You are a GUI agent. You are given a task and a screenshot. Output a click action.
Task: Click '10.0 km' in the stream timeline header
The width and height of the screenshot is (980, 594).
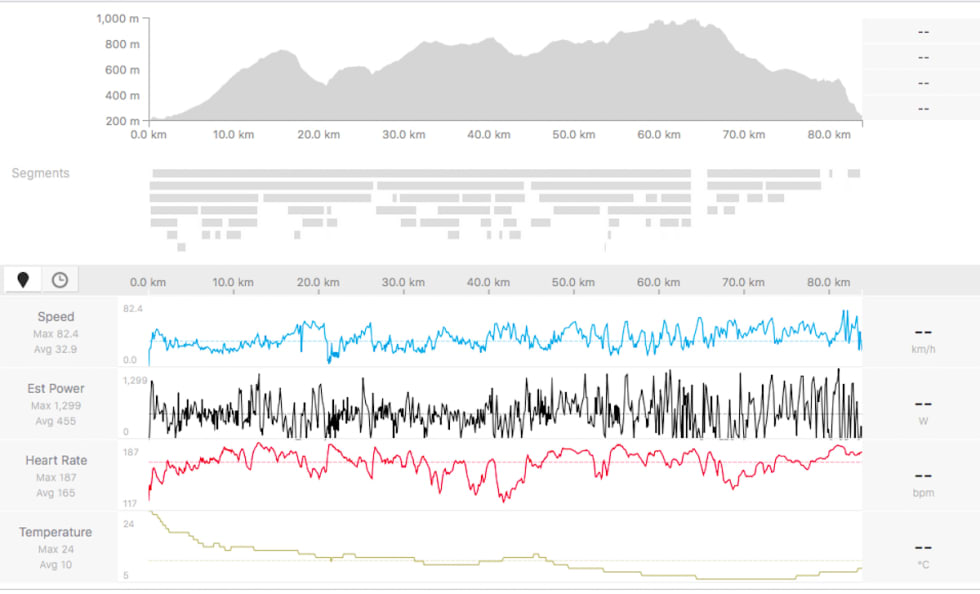click(232, 283)
